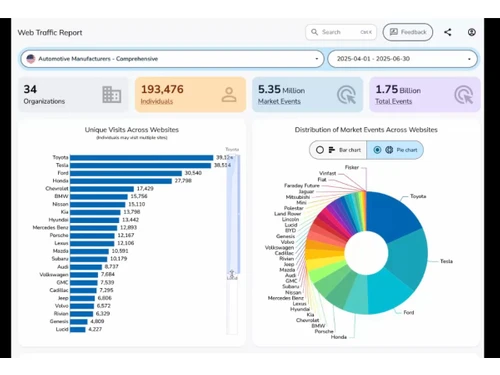This screenshot has width=500, height=375.
Task: Click the Organizations building icon
Action: click(x=112, y=95)
